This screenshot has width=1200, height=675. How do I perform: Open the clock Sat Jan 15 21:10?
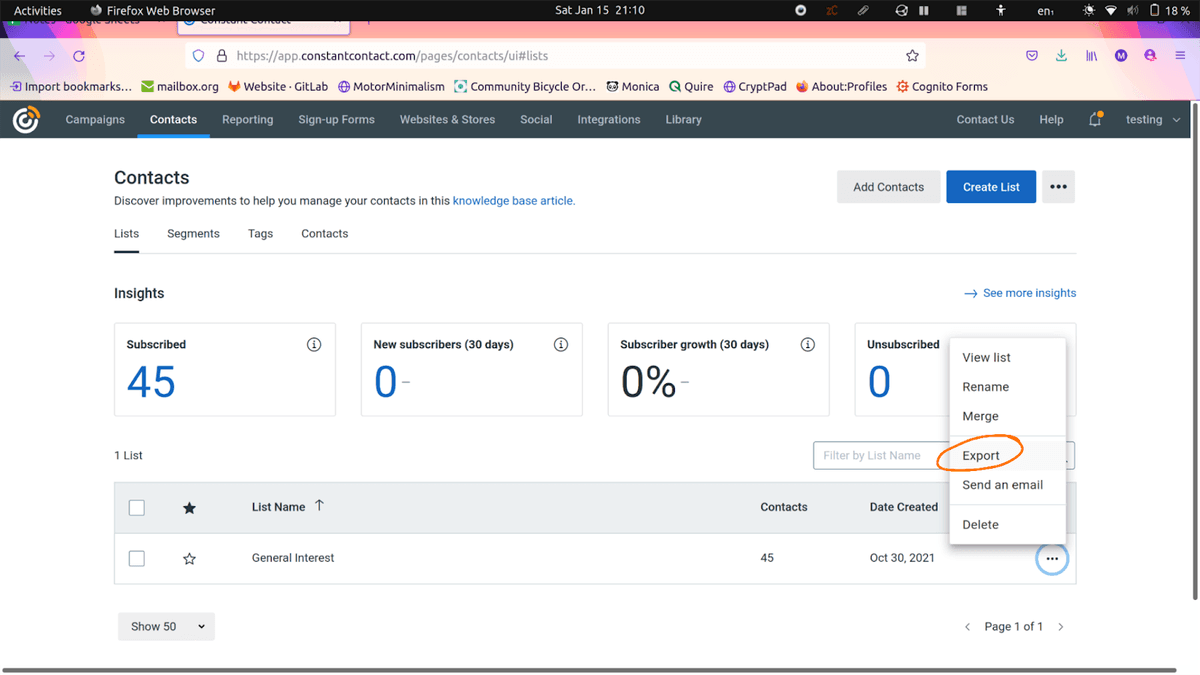coord(599,10)
